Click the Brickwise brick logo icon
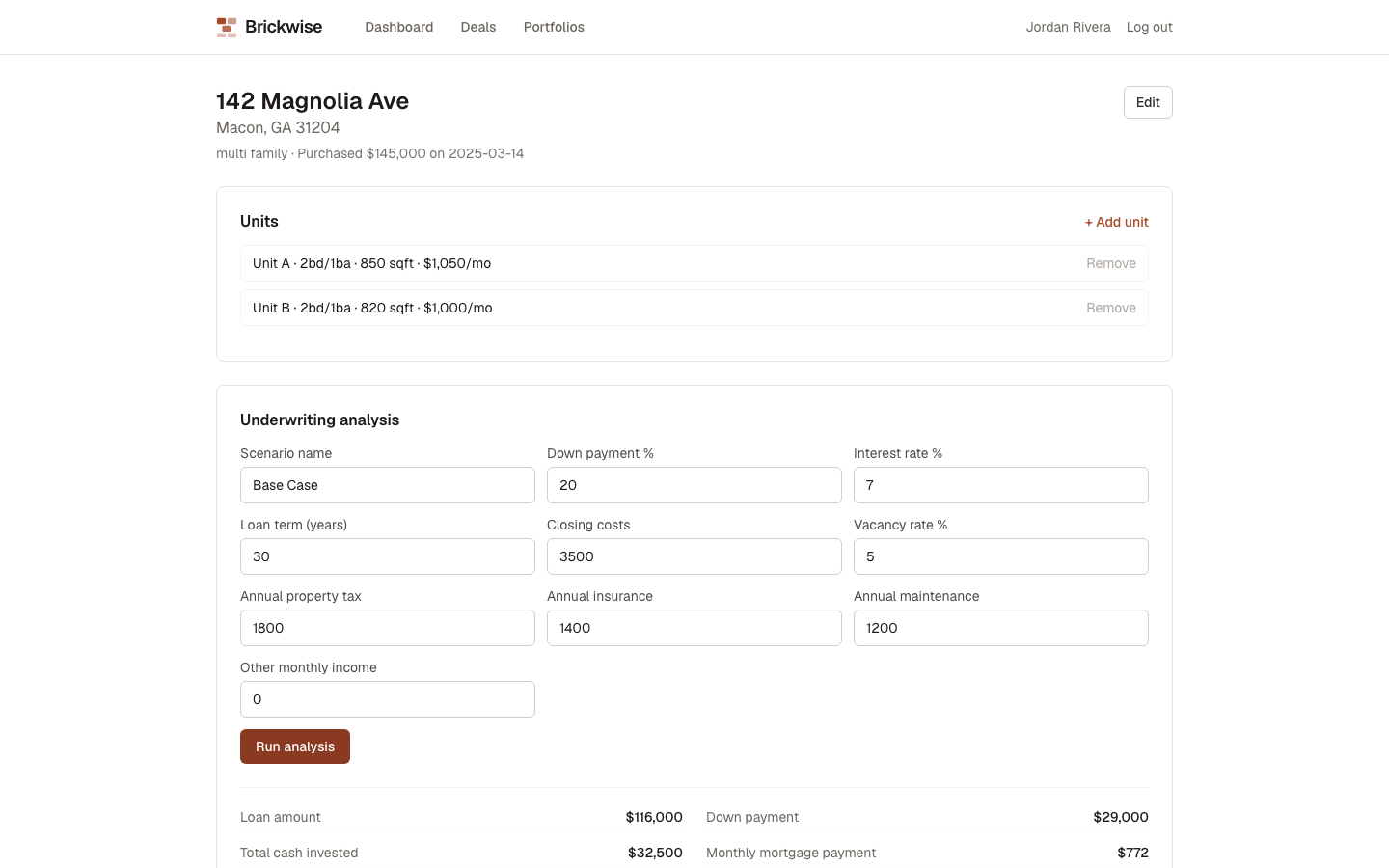Viewport: 1389px width, 868px height. (x=227, y=27)
